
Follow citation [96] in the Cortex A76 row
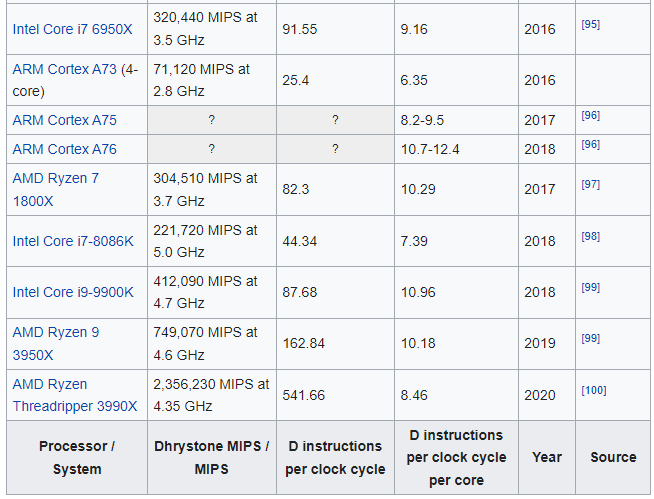click(x=591, y=145)
